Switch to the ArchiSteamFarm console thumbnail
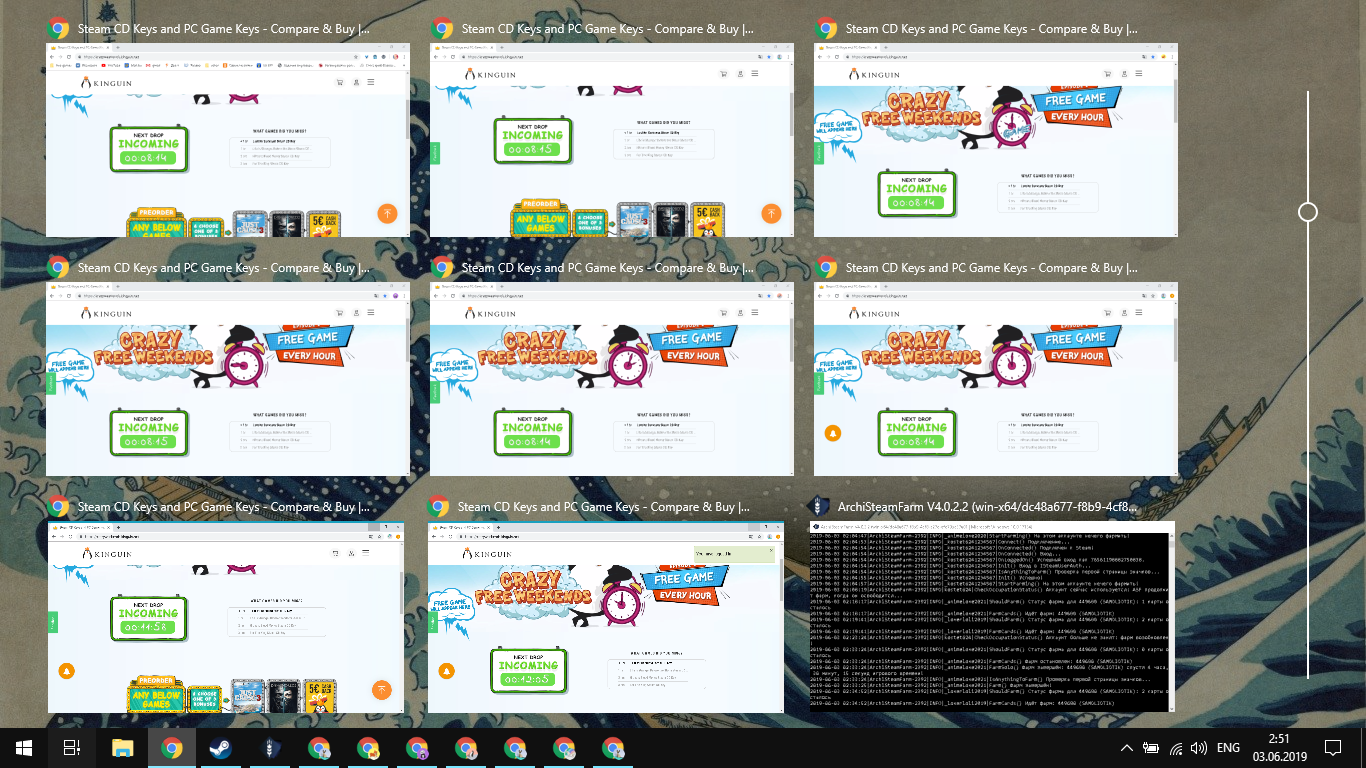This screenshot has width=1366, height=768. [x=992, y=617]
